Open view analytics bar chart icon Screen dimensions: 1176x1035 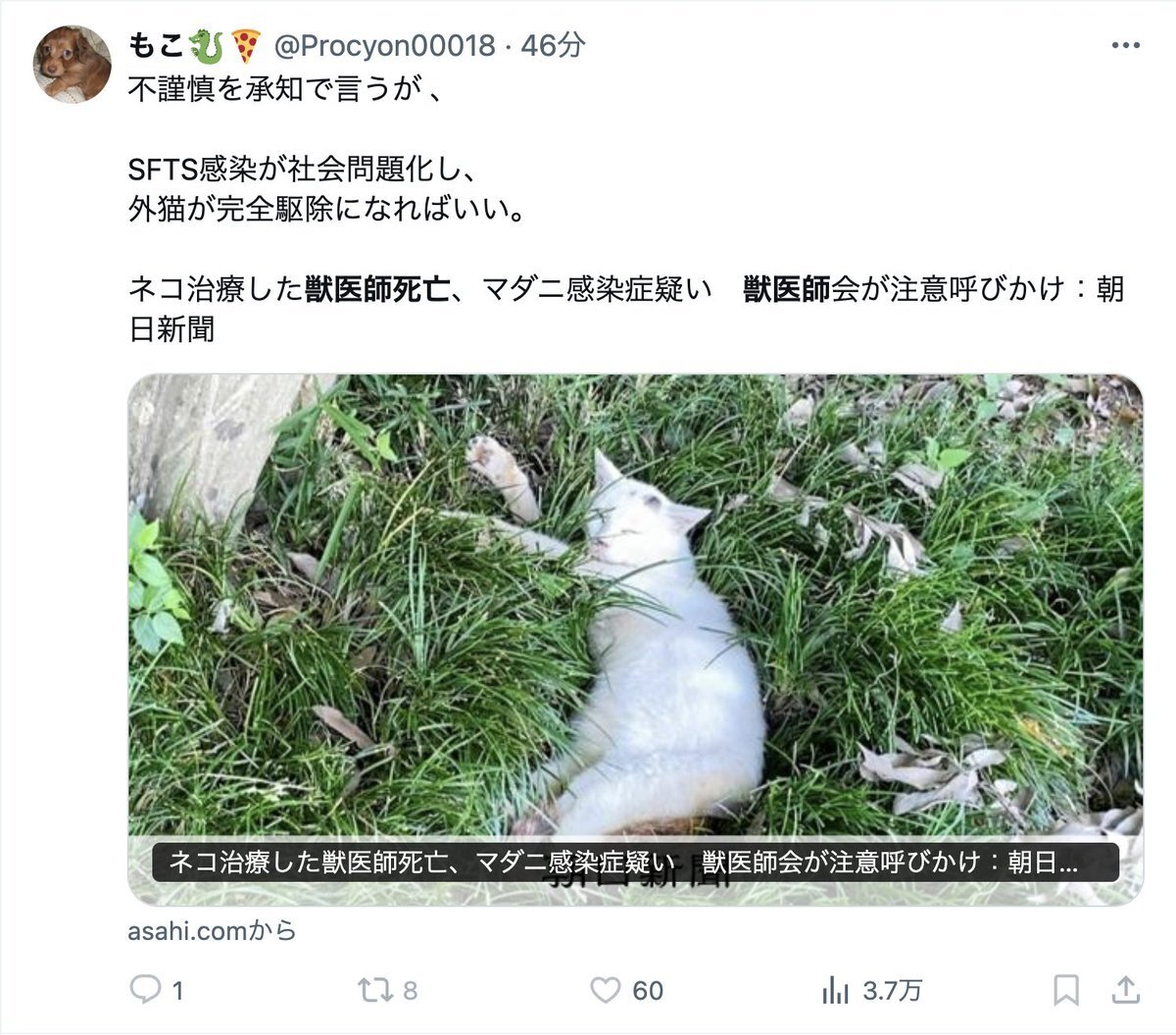pyautogui.click(x=835, y=990)
